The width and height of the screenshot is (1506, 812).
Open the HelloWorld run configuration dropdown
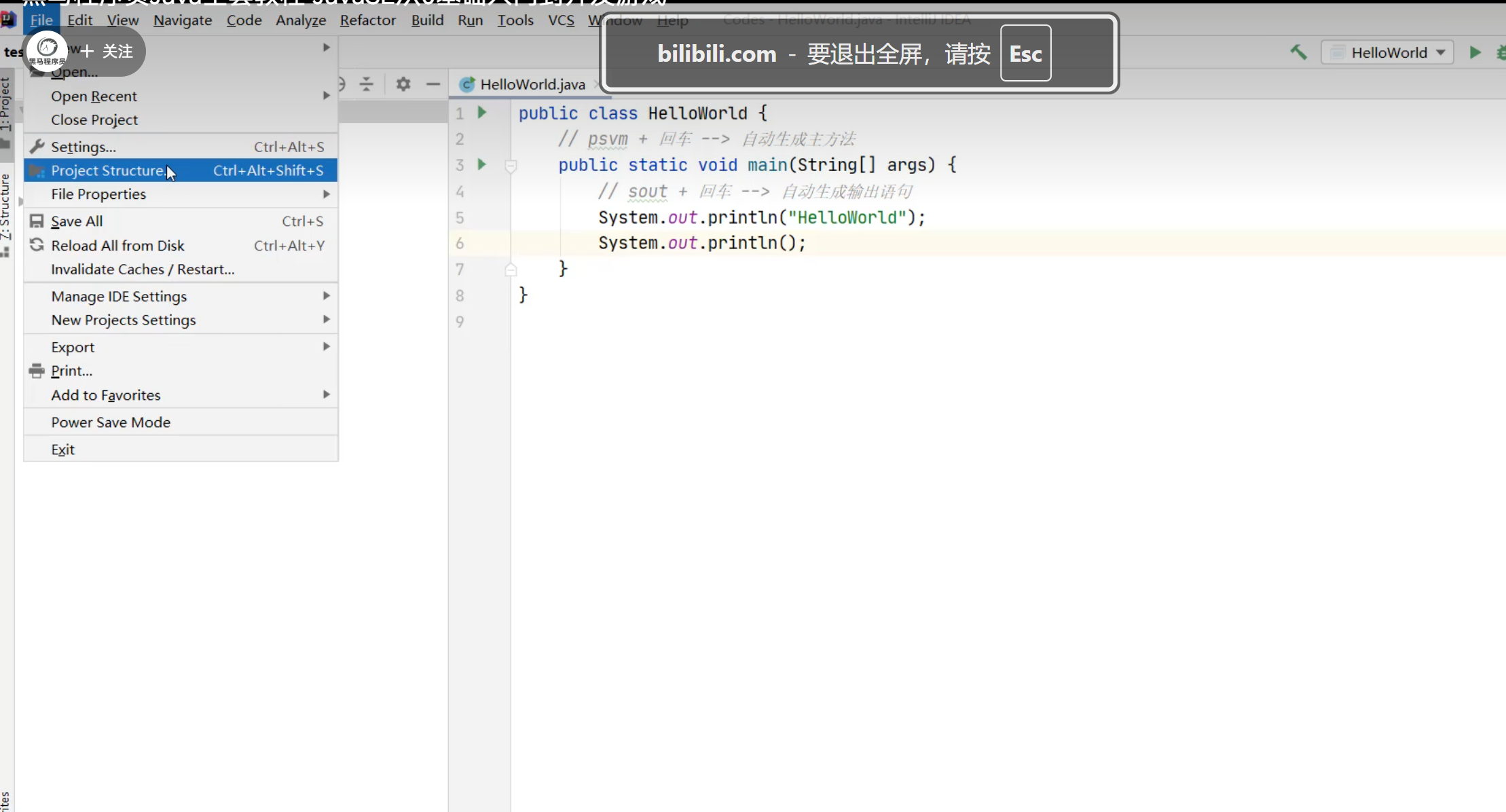(1389, 52)
